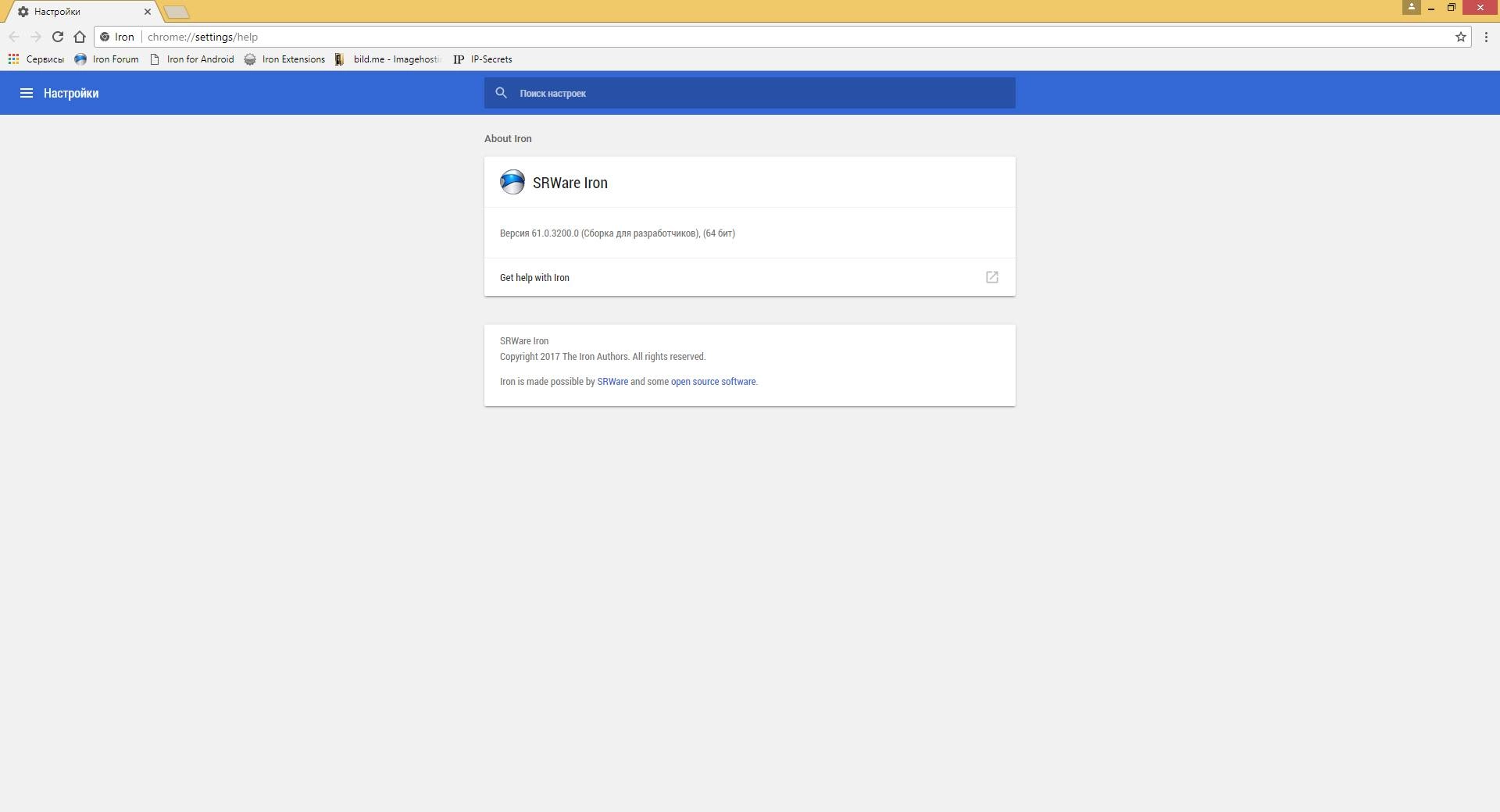Click the external link icon for help

click(x=992, y=277)
